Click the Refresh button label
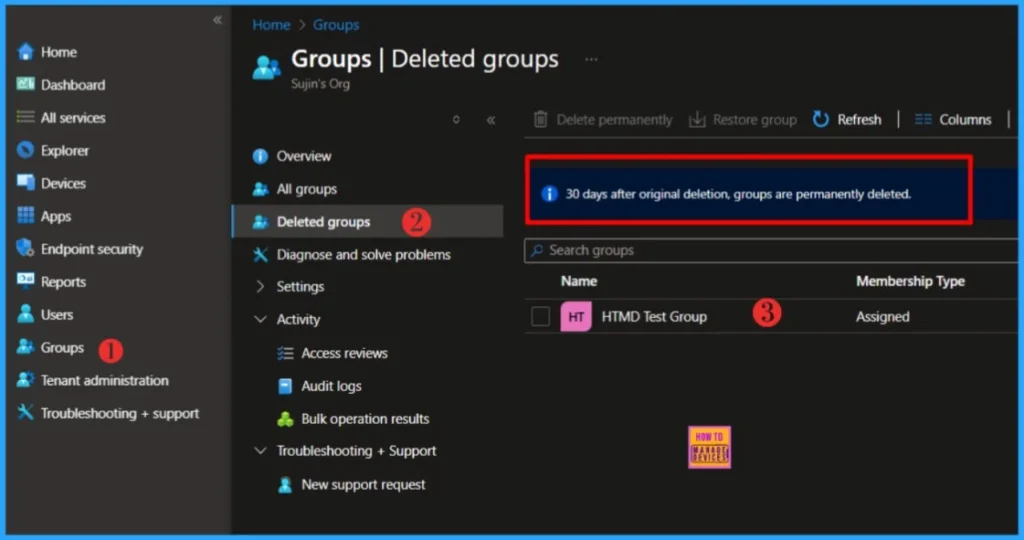Image resolution: width=1024 pixels, height=540 pixels. 859,119
